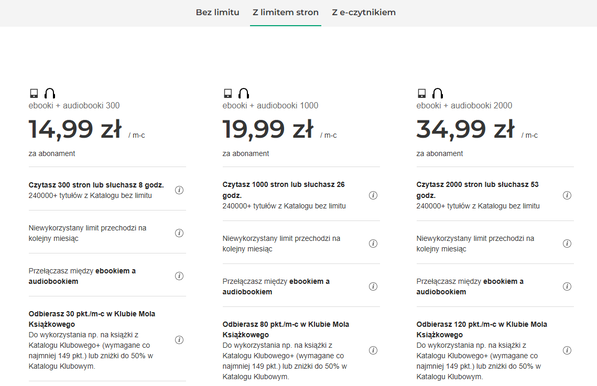Open the info icon for '80 pkt./m-c' club points

pyautogui.click(x=373, y=350)
